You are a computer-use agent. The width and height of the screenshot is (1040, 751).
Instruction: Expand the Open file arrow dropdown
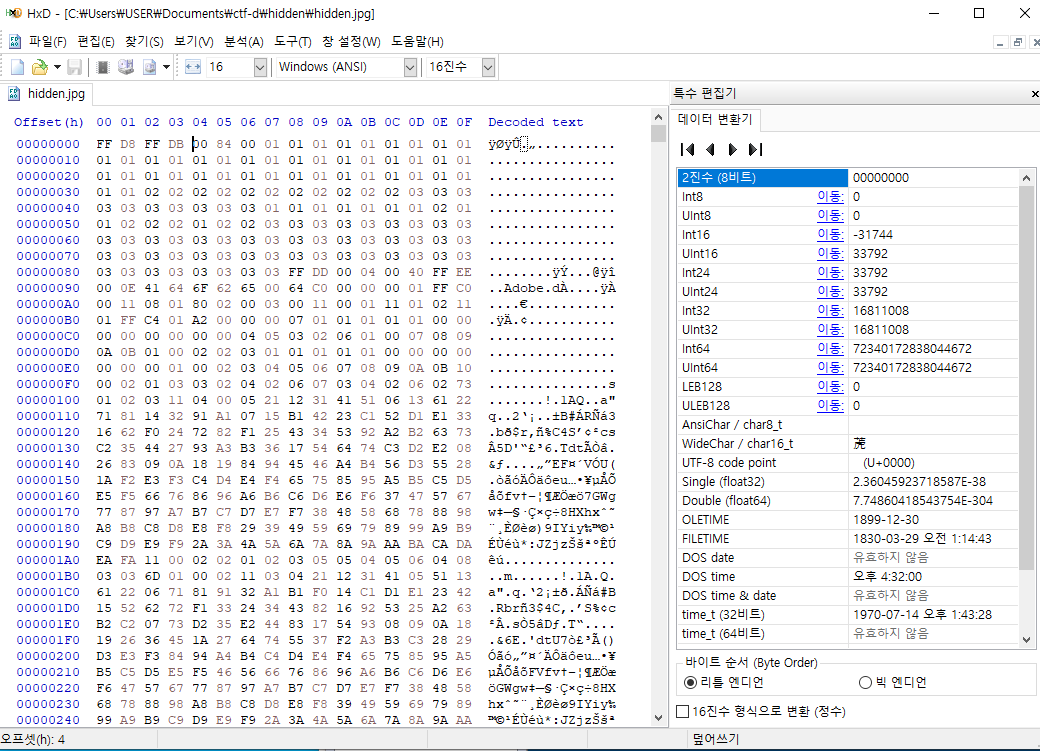tap(57, 67)
